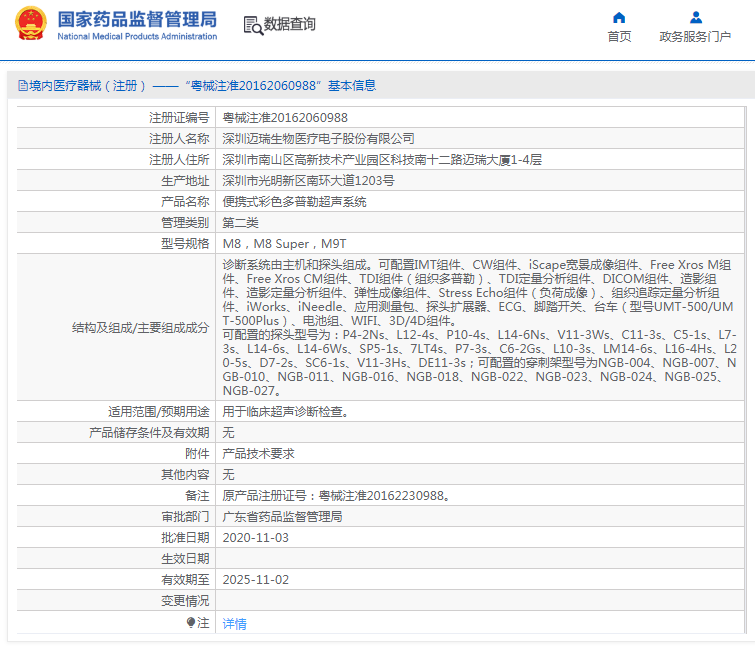Click the 国家药品监督管理局 site title

pos(137,20)
